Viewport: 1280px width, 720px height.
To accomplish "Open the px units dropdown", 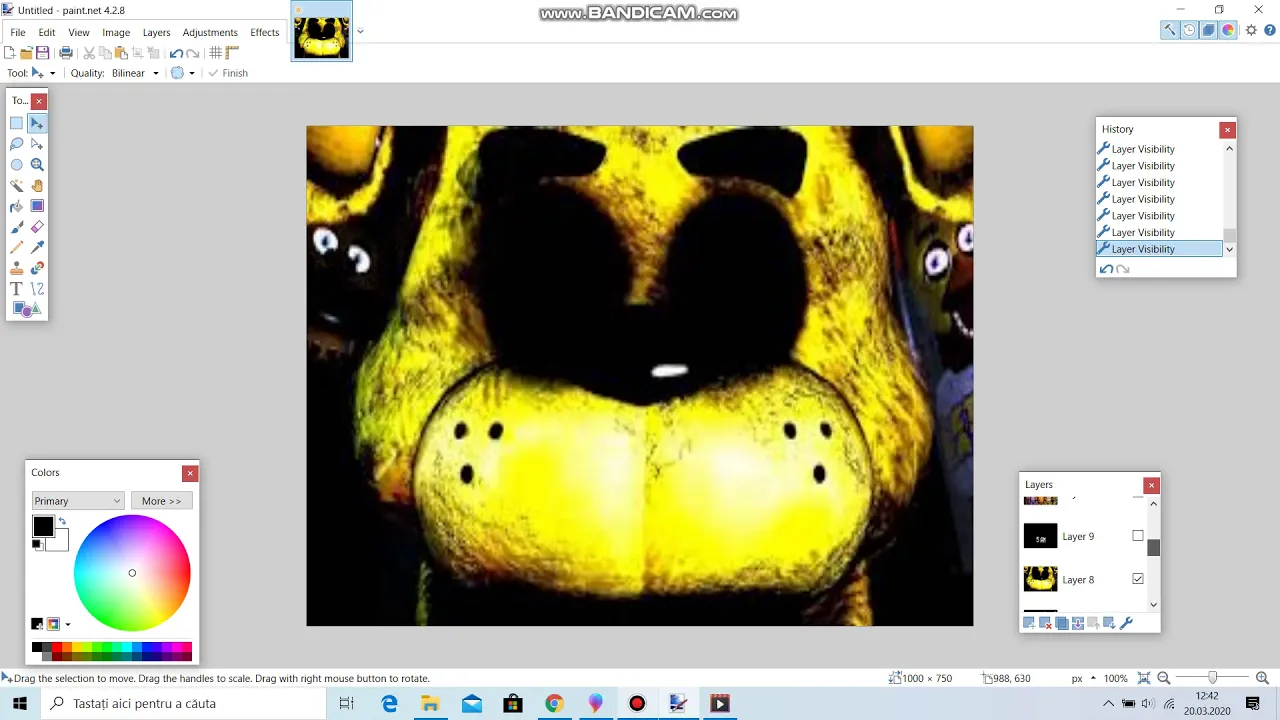I will 1084,678.
